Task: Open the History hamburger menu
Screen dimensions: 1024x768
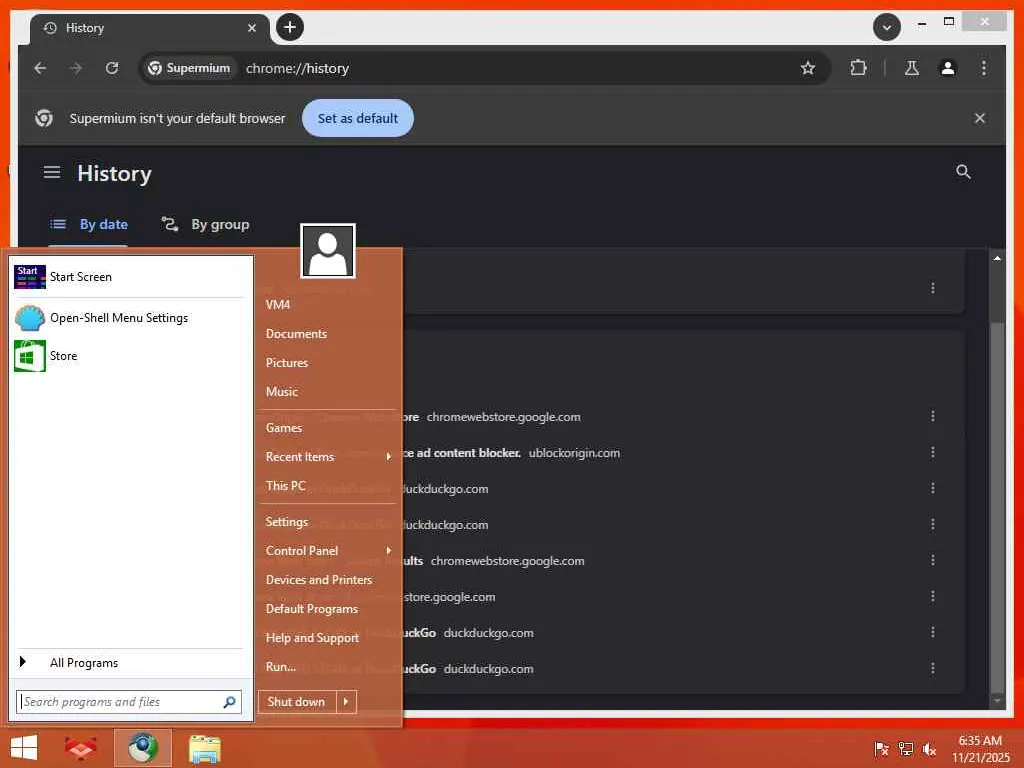Action: click(52, 172)
